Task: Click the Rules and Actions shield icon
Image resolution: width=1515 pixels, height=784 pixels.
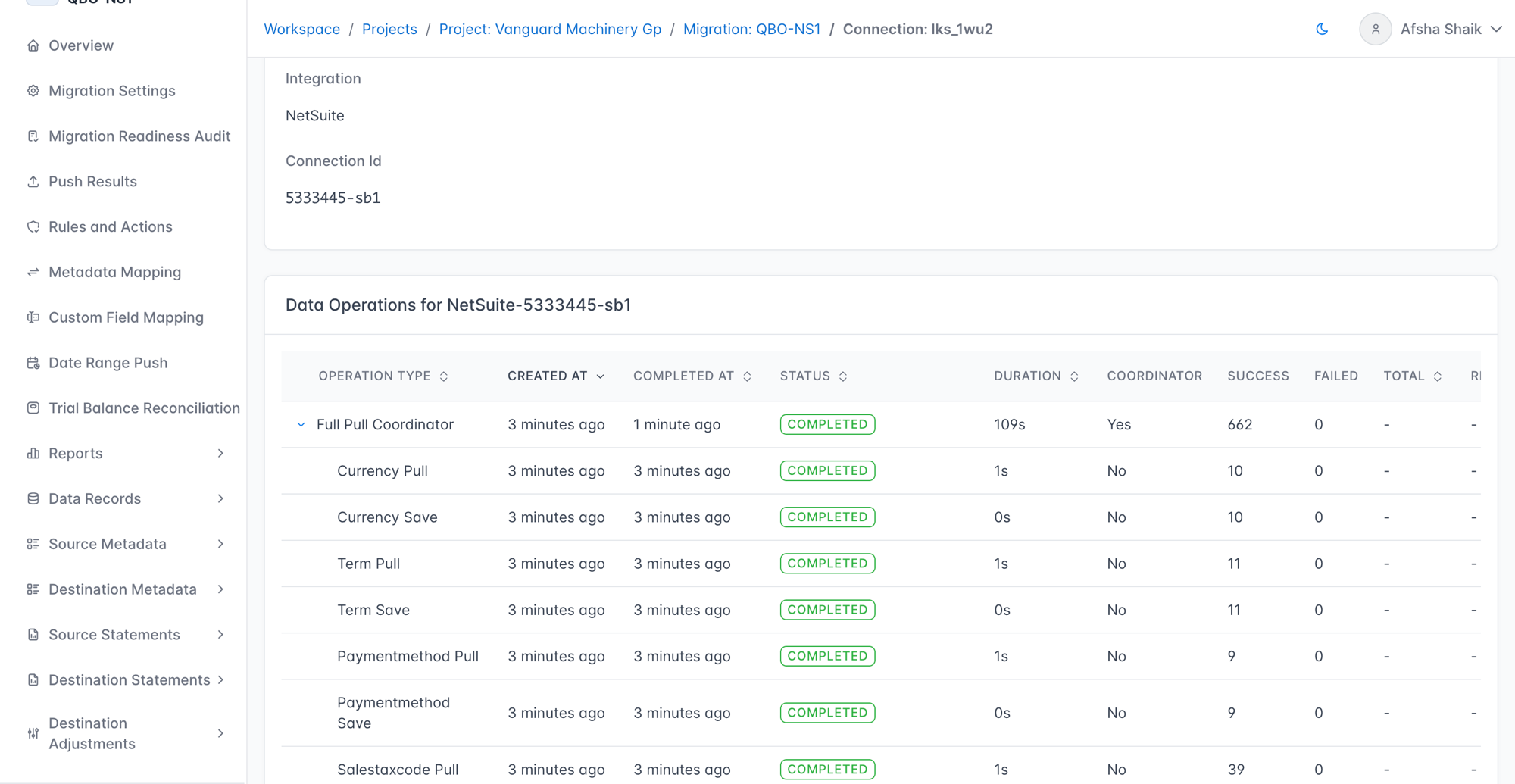Action: 33,227
